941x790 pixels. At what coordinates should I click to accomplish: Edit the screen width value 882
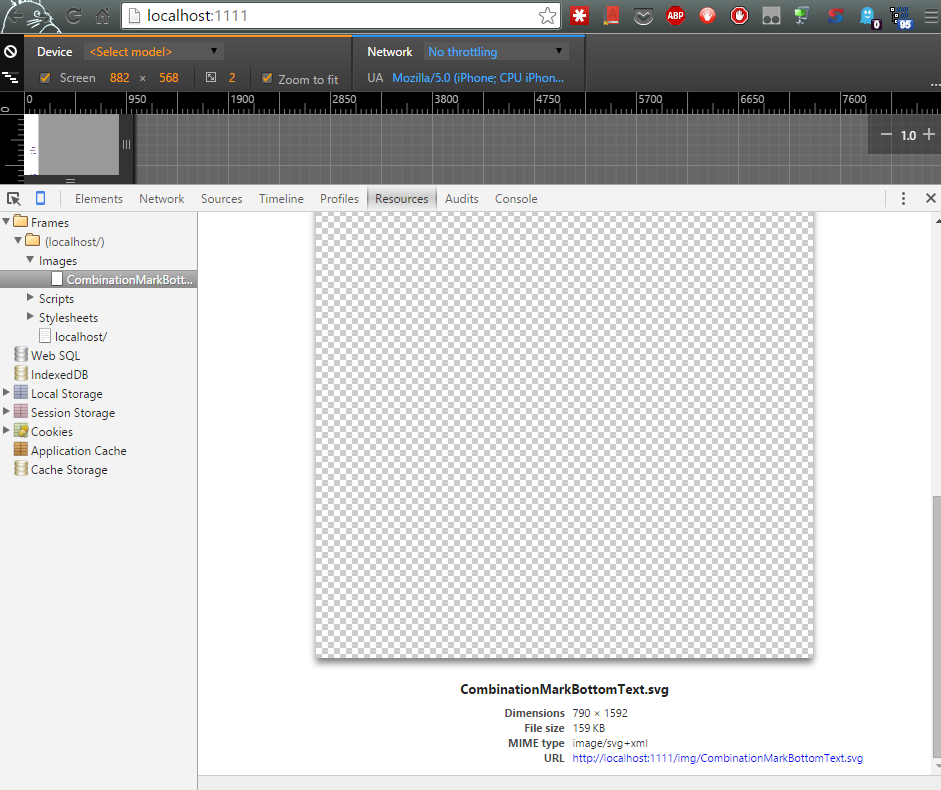[x=119, y=78]
